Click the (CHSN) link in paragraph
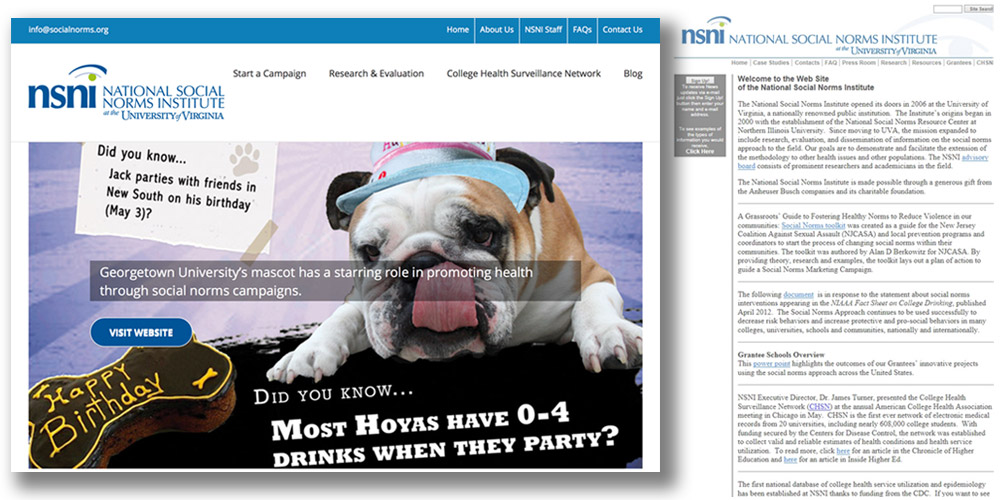1000x500 pixels. 818,406
